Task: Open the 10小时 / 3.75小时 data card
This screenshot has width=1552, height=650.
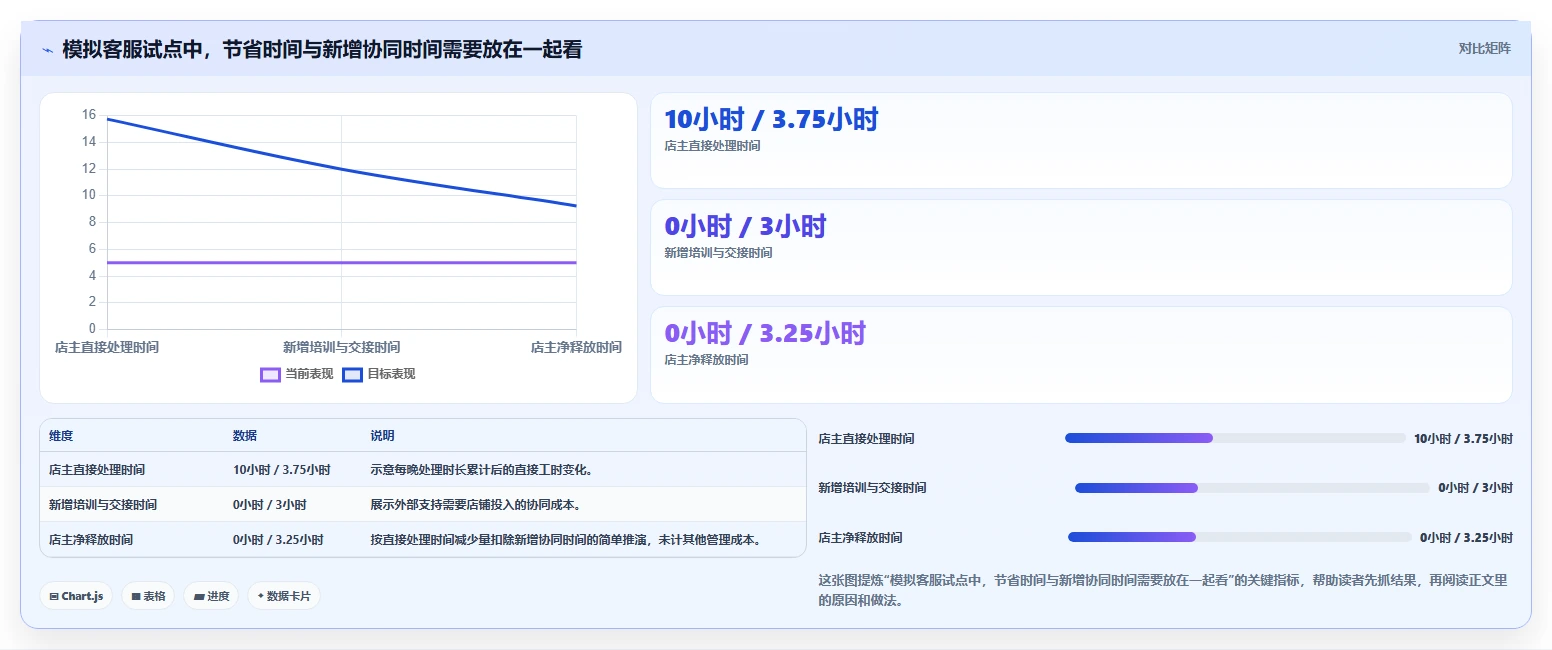Action: pos(1081,141)
